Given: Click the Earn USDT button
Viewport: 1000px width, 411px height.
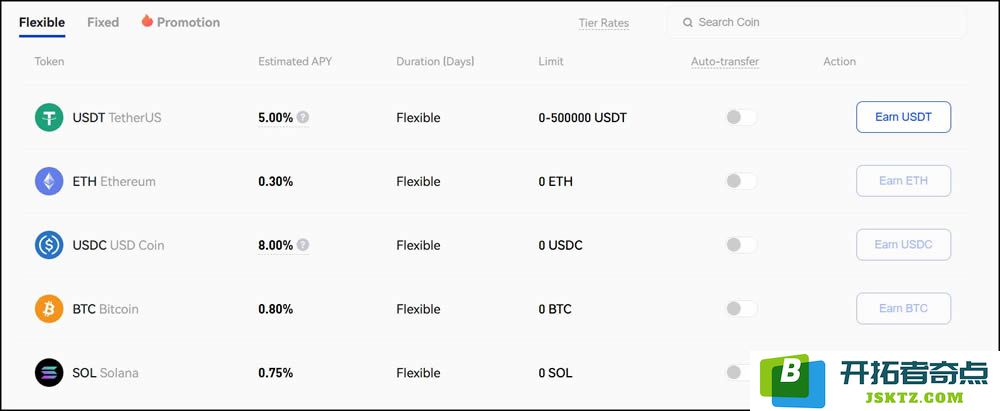Looking at the screenshot, I should pos(904,117).
